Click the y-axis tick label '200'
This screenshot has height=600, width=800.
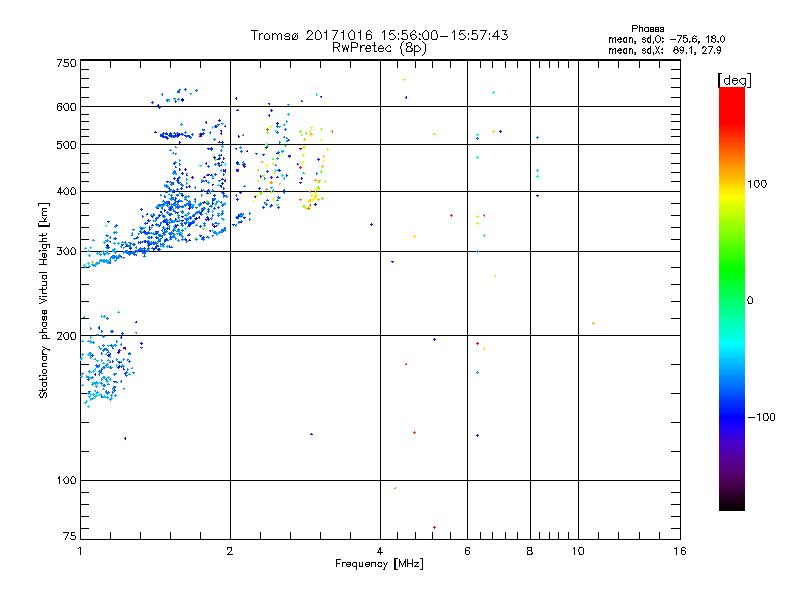(66, 336)
